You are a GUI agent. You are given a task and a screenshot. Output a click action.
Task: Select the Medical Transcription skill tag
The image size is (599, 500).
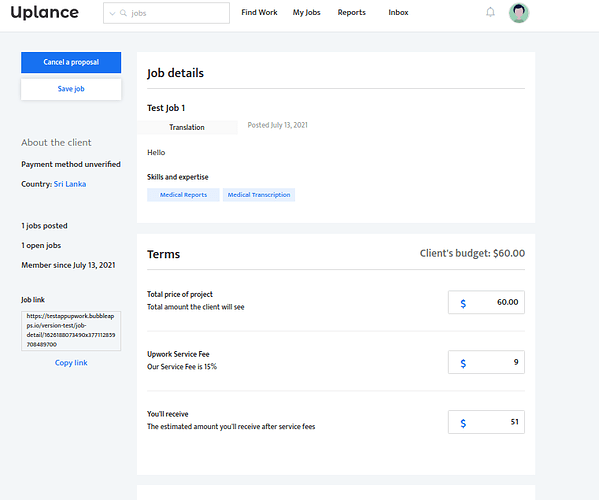[259, 195]
